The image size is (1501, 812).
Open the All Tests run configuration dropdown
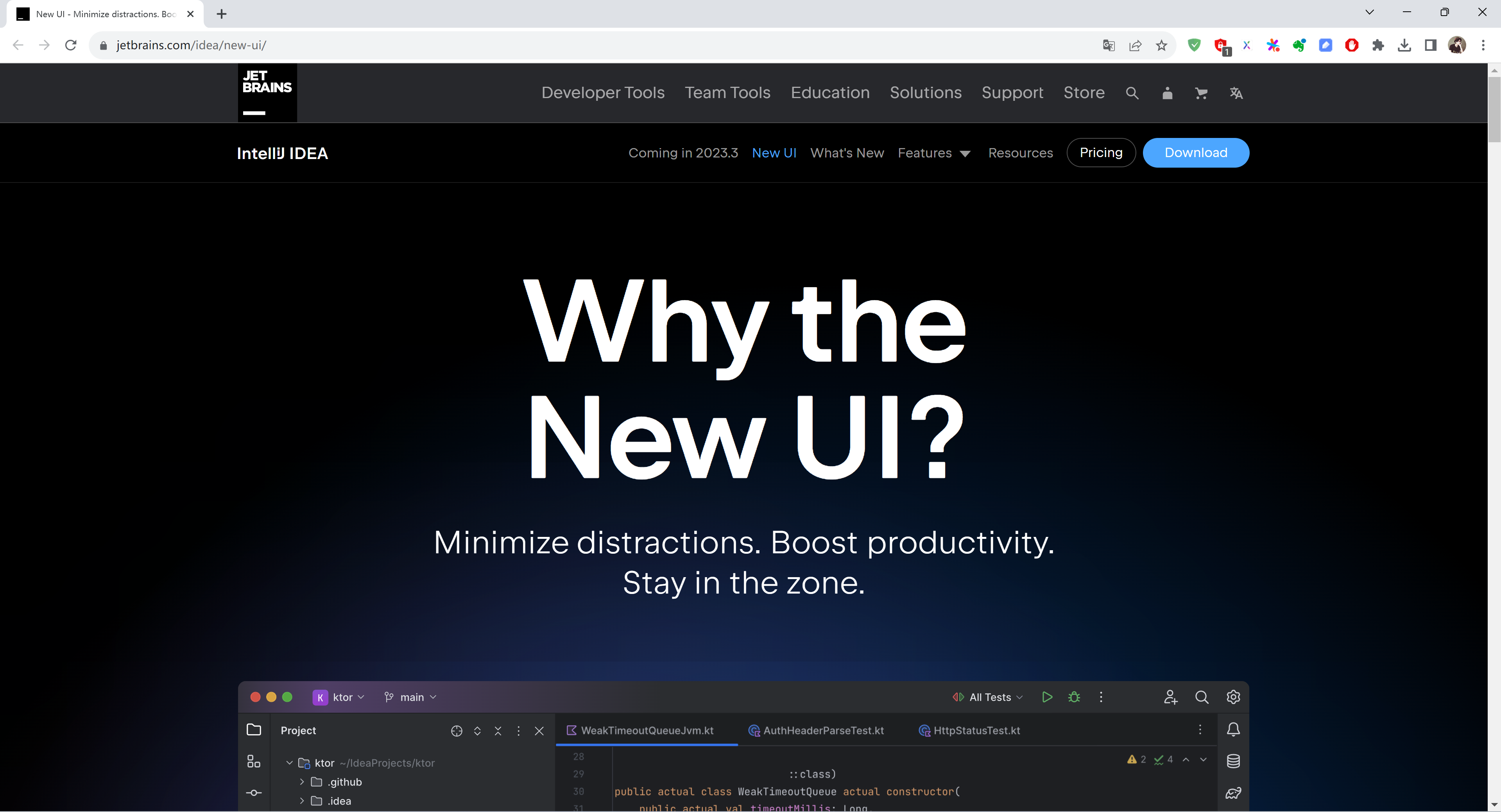pos(988,698)
